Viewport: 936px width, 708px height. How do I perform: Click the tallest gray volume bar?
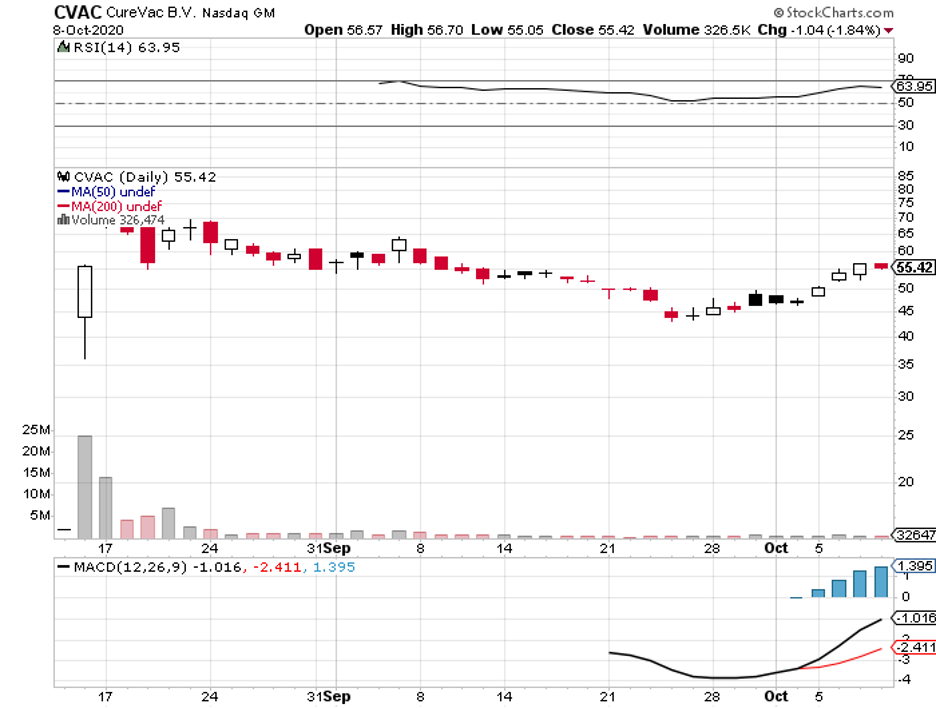click(85, 487)
